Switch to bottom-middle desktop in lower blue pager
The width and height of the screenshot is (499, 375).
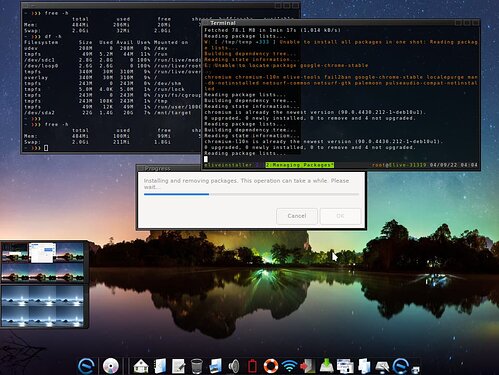click(x=42, y=316)
